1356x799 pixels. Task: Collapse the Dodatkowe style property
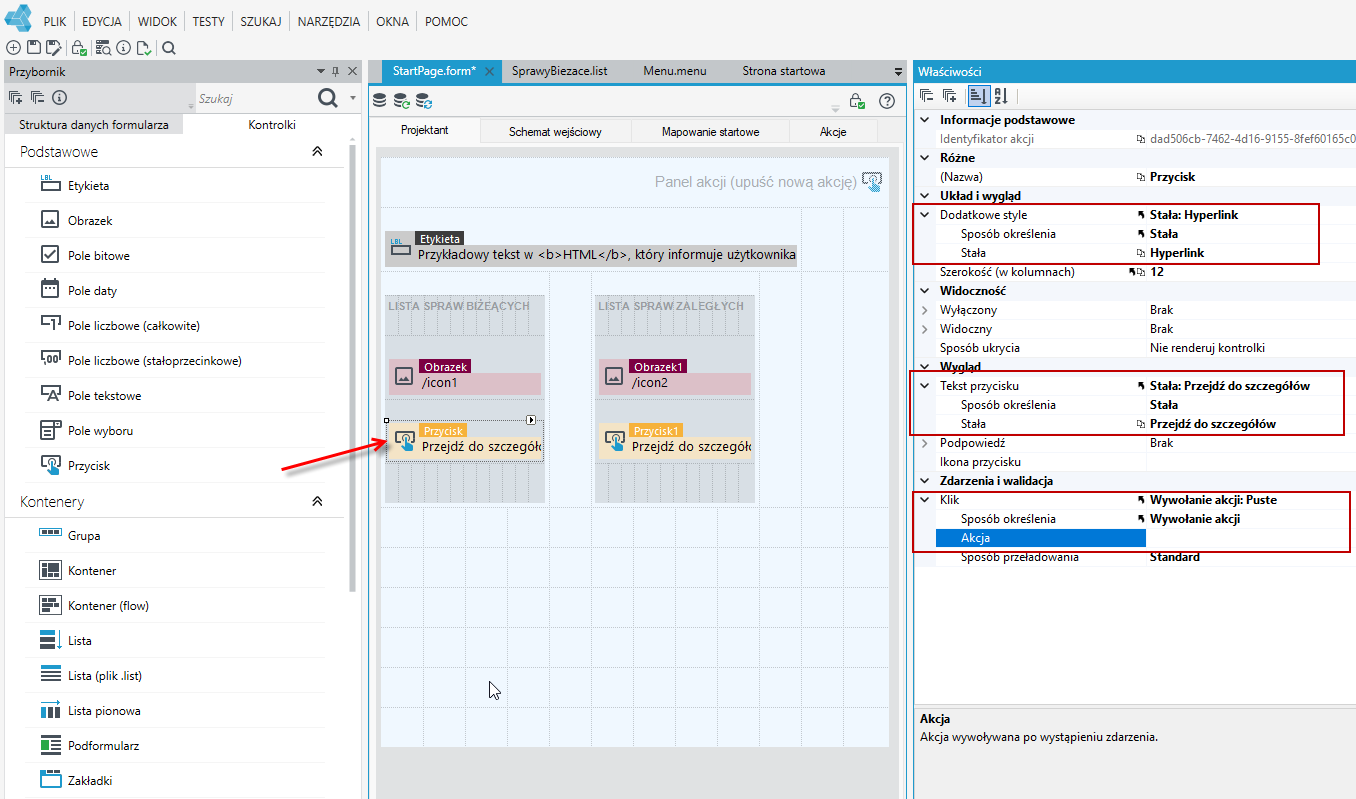click(x=924, y=215)
